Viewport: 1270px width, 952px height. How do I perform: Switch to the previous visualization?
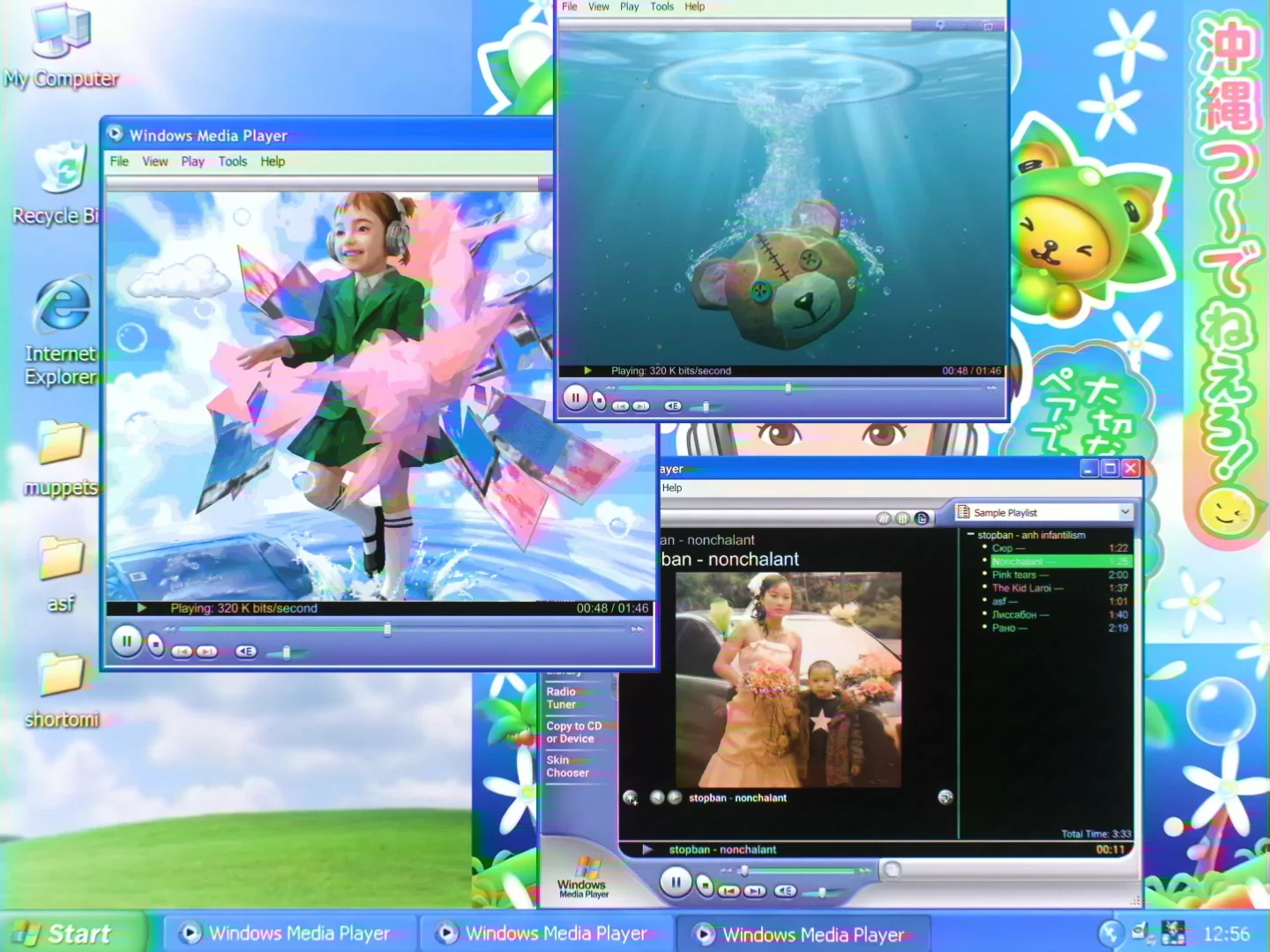click(657, 797)
